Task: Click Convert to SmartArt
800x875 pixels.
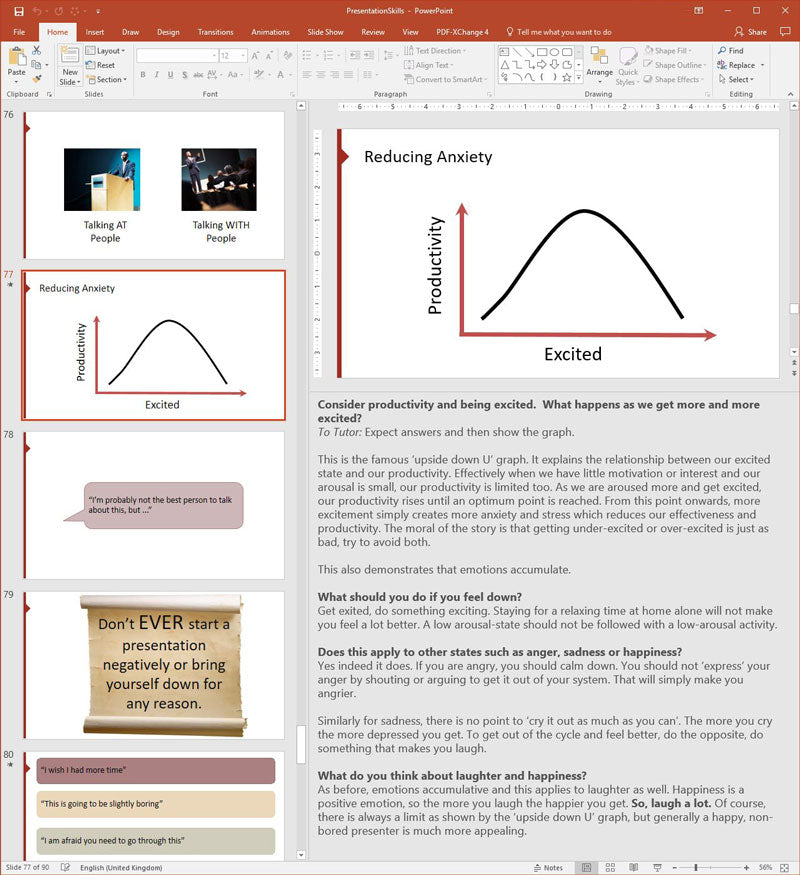Action: tap(445, 79)
